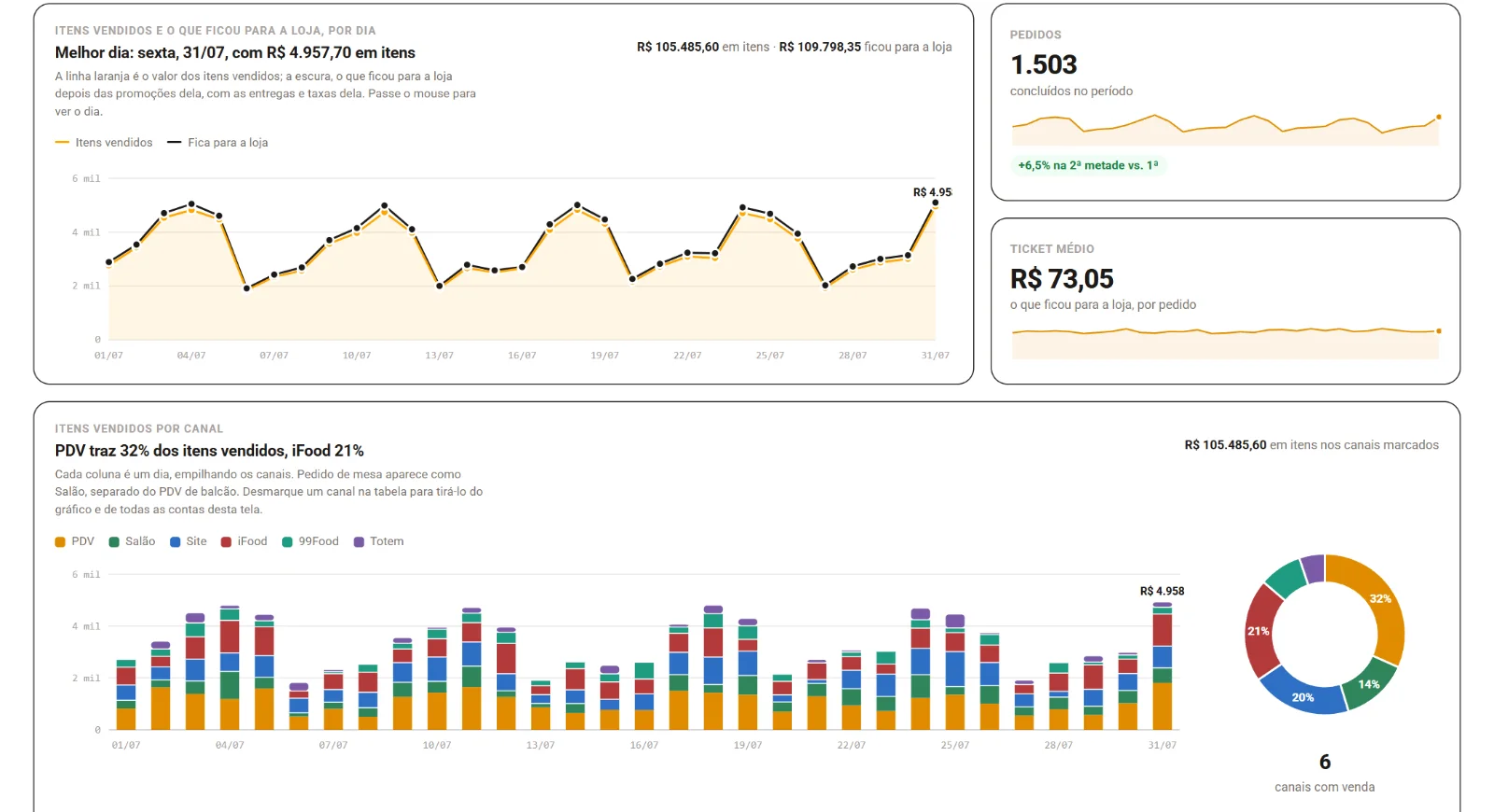Image resolution: width=1494 pixels, height=812 pixels.
Task: Click "o que ficou para a loja, por pedido"
Action: pyautogui.click(x=1103, y=305)
